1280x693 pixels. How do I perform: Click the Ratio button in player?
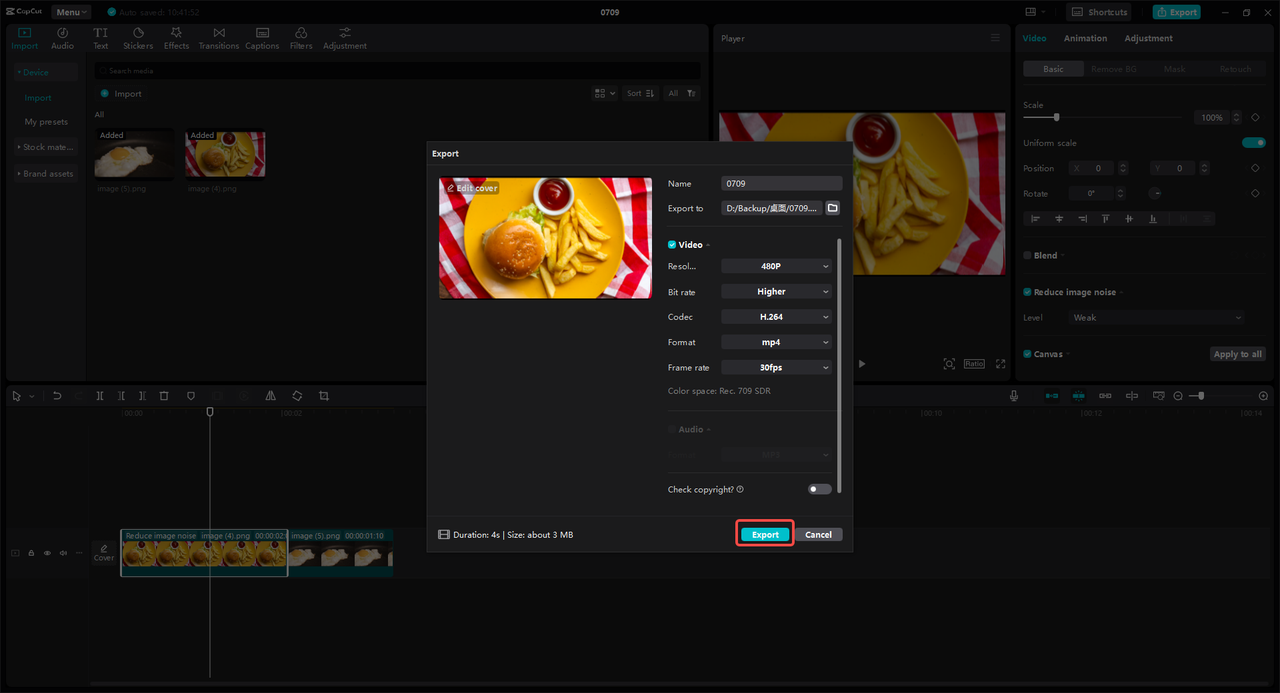pyautogui.click(x=974, y=364)
